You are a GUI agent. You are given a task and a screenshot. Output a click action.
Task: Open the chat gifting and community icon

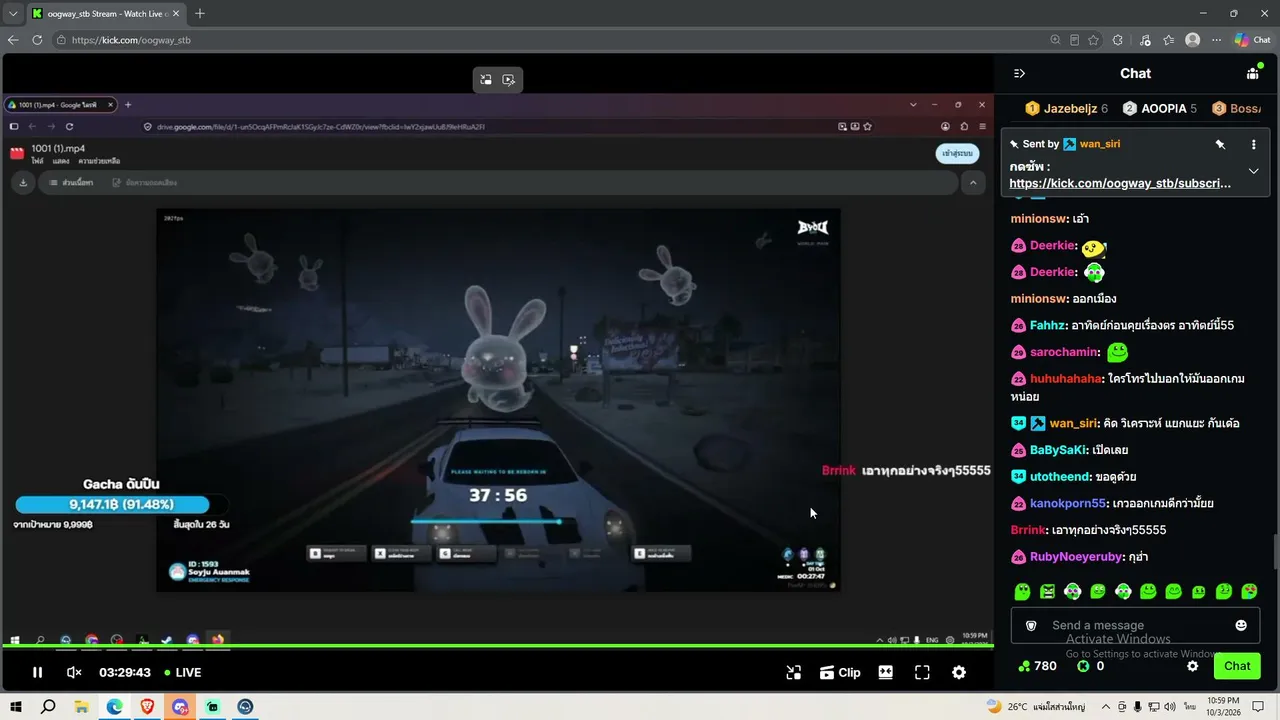click(x=1252, y=73)
